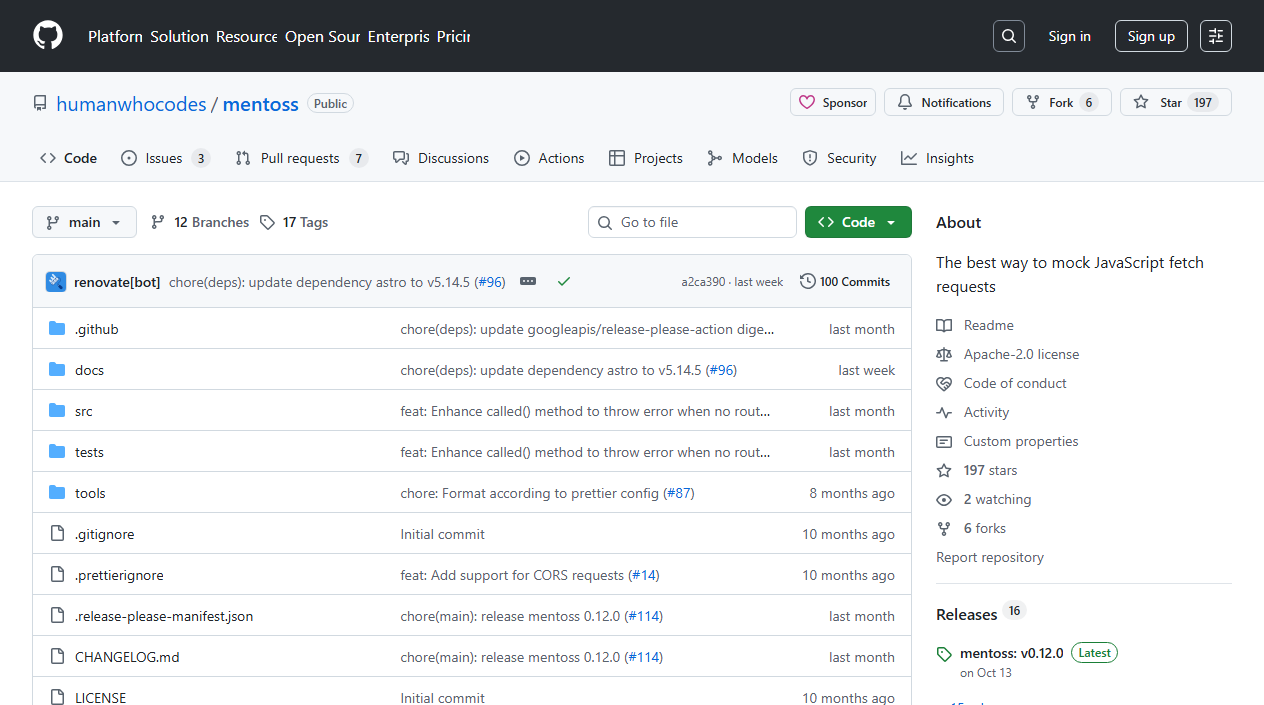The image size is (1264, 705).
Task: View the 12 Branches link
Action: (200, 222)
